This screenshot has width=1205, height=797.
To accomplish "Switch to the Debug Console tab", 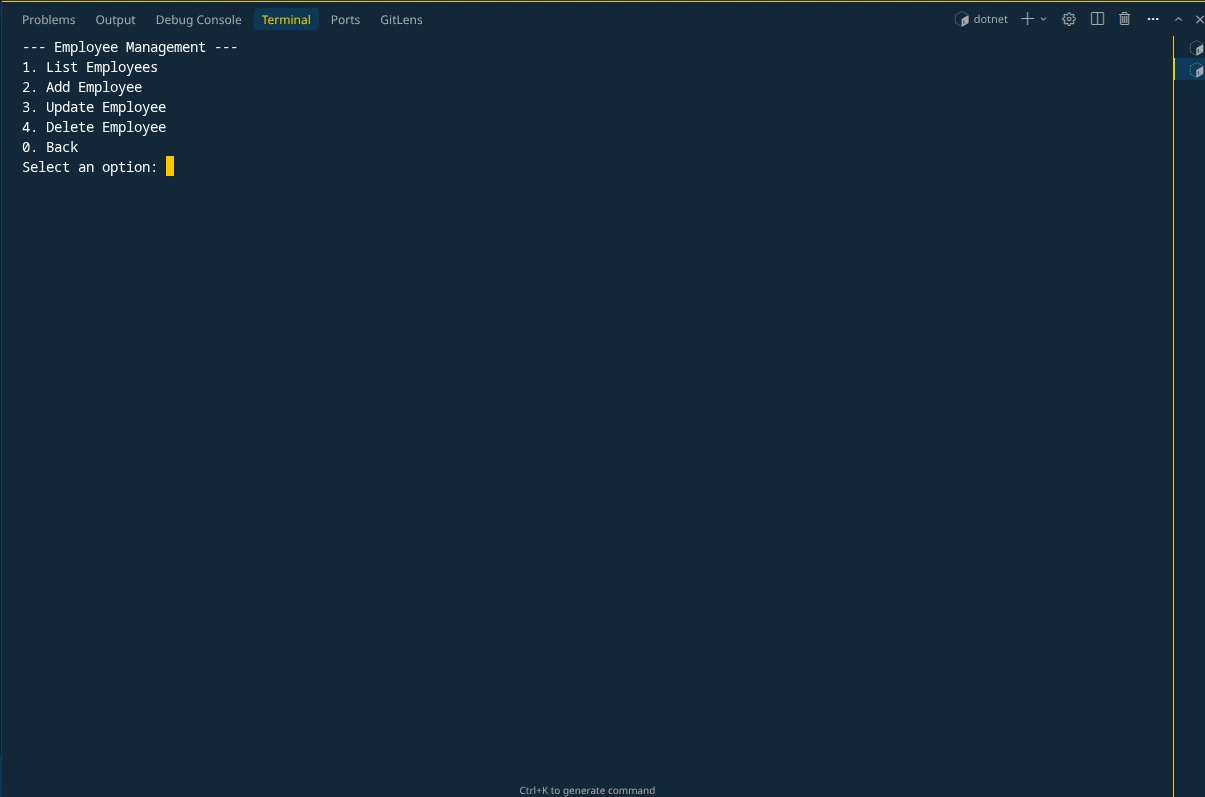I will (198, 19).
